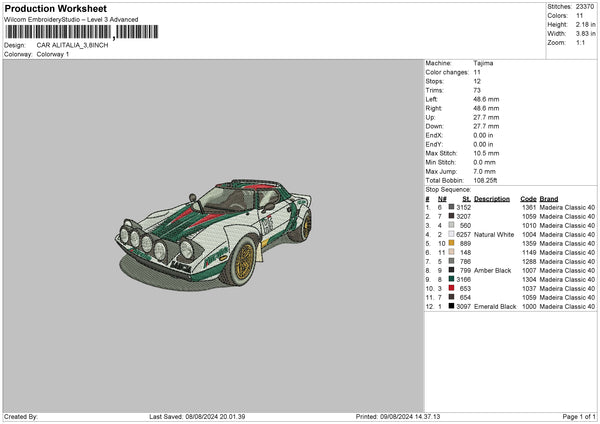Click the 'Production Worksheet' title
The image size is (600, 424).
pyautogui.click(x=56, y=8)
